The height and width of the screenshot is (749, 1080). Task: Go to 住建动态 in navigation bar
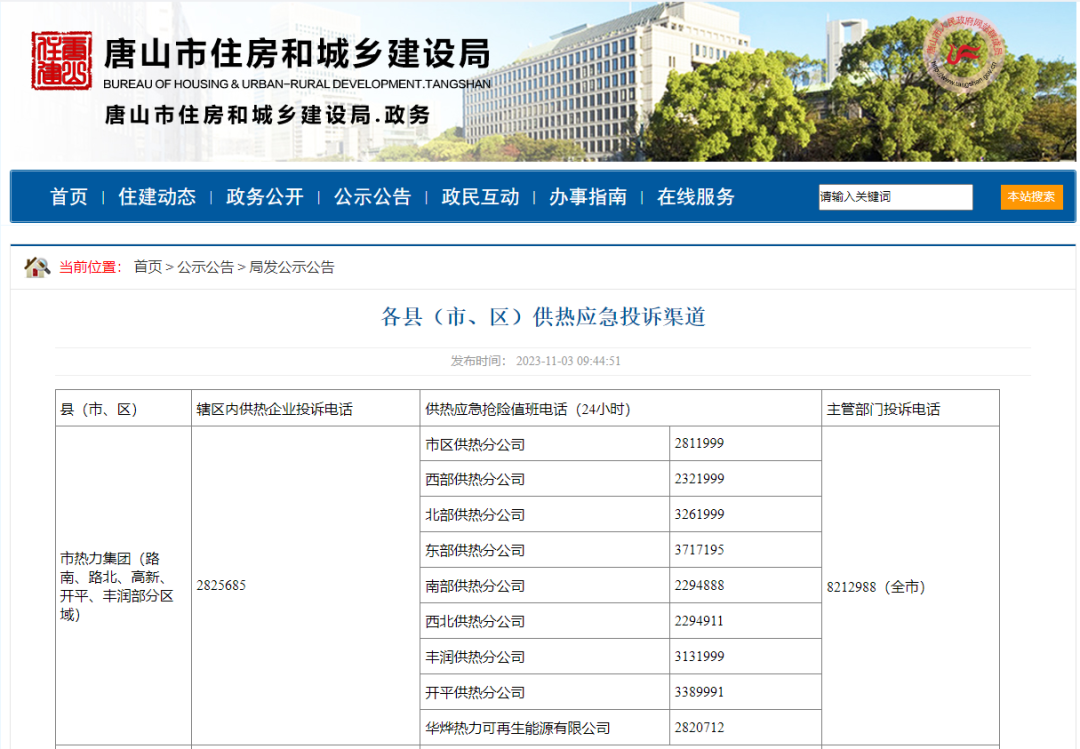tap(157, 197)
